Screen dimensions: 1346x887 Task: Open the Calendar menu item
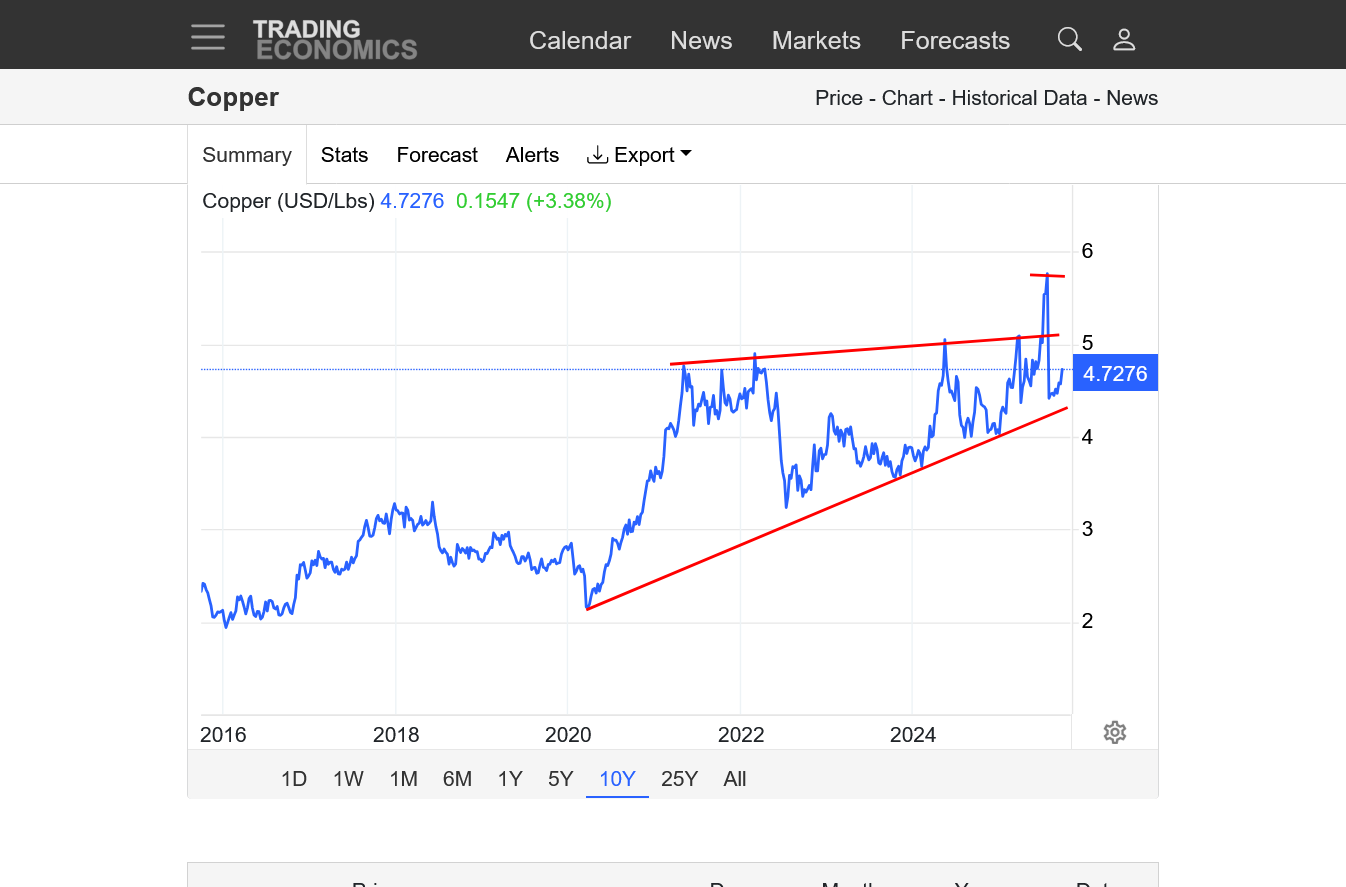pos(580,40)
